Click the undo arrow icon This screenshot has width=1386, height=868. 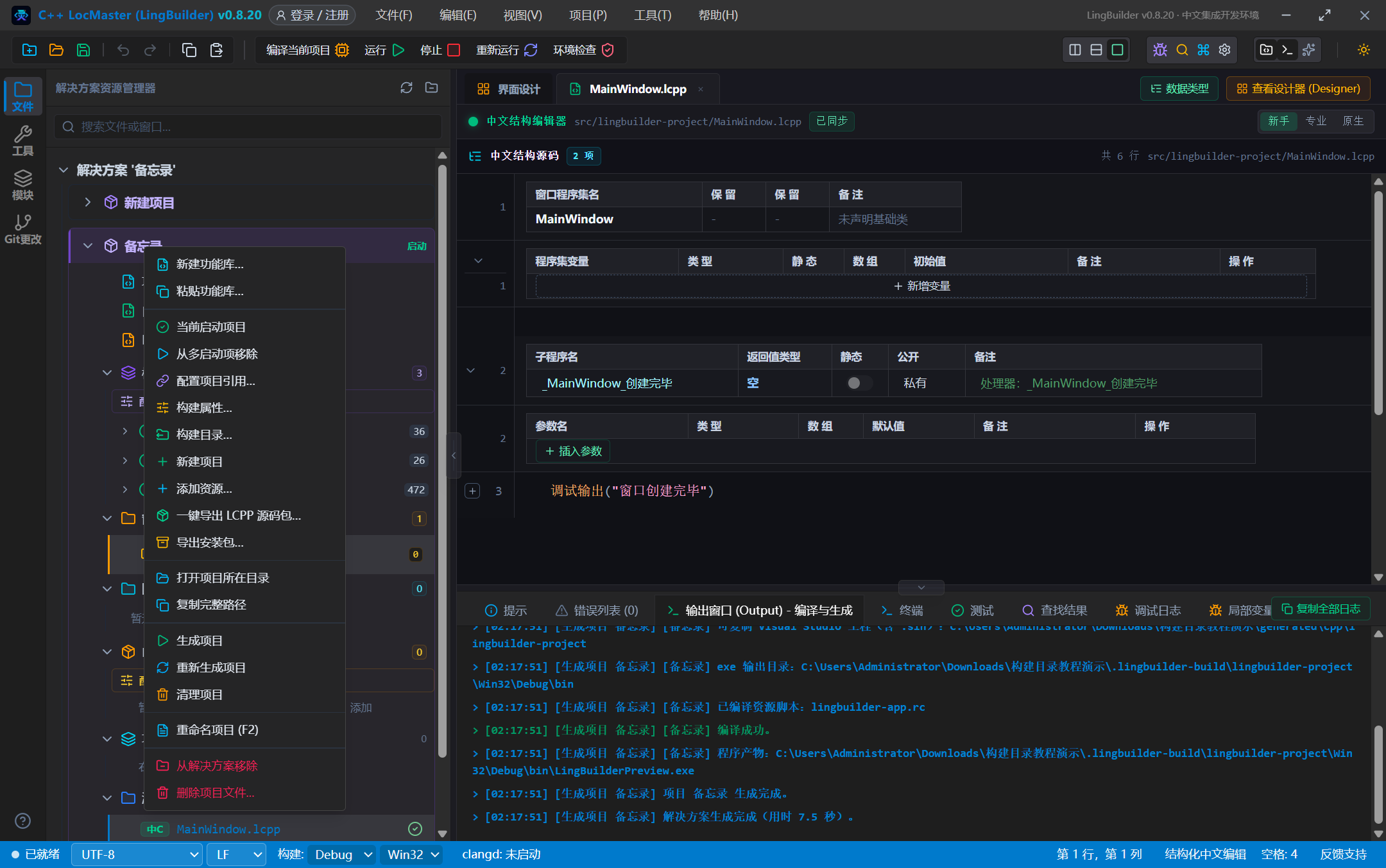(123, 50)
